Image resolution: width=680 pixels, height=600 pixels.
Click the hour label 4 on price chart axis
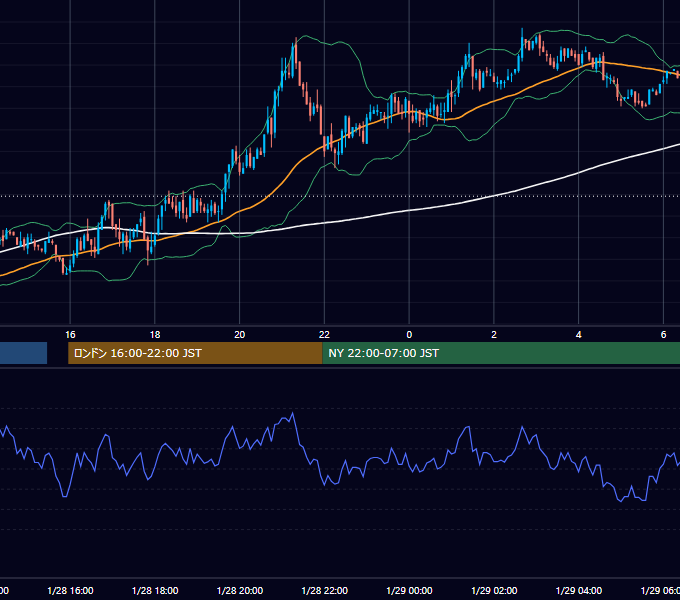tap(579, 334)
